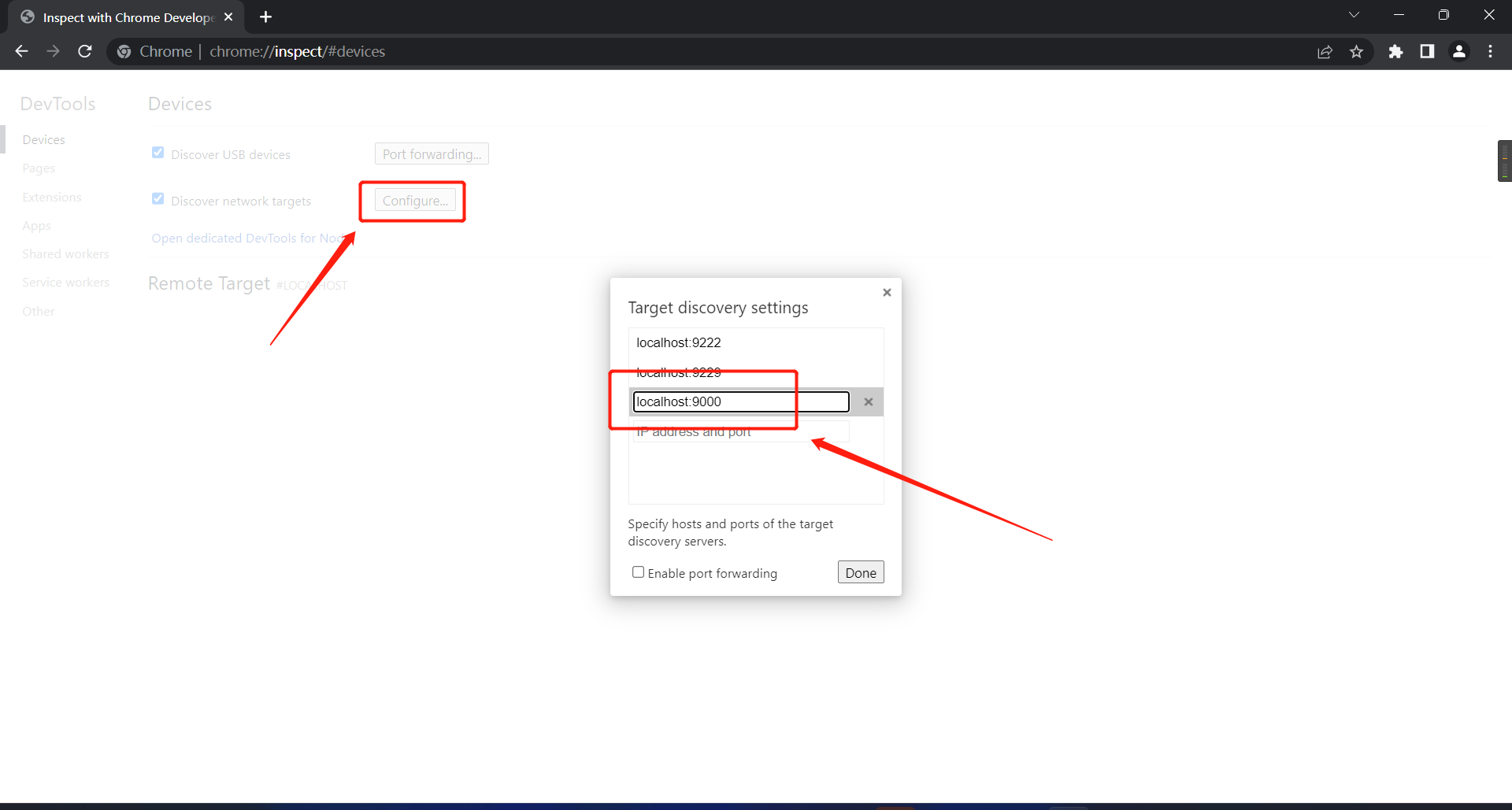Viewport: 1512px width, 810px height.
Task: Open the Extensions puzzle-piece icon
Action: point(1395,51)
